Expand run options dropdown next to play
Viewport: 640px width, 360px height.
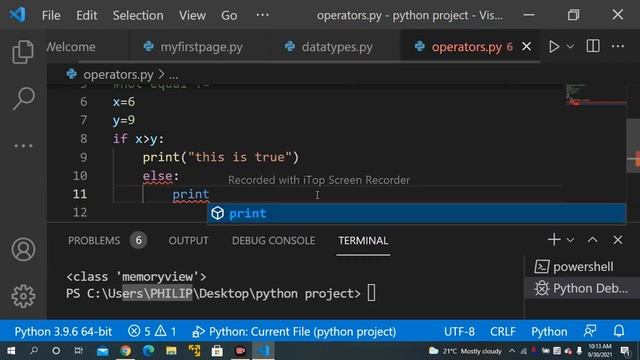coord(570,47)
